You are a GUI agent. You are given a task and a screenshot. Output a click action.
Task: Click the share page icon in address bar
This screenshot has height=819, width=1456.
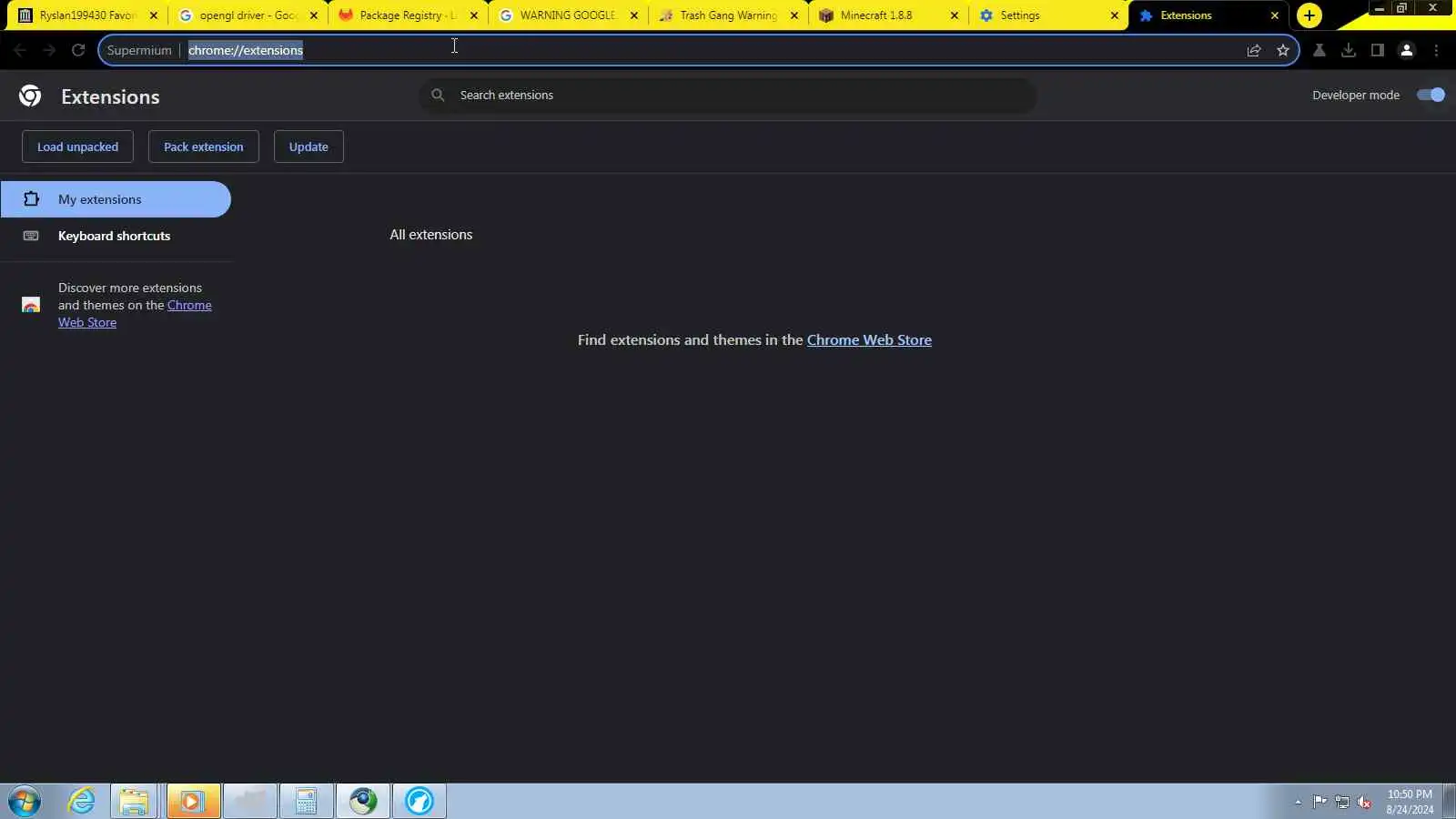tap(1254, 50)
